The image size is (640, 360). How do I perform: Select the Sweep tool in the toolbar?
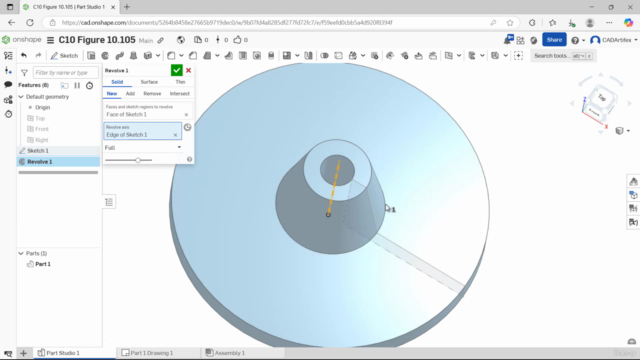coord(119,56)
